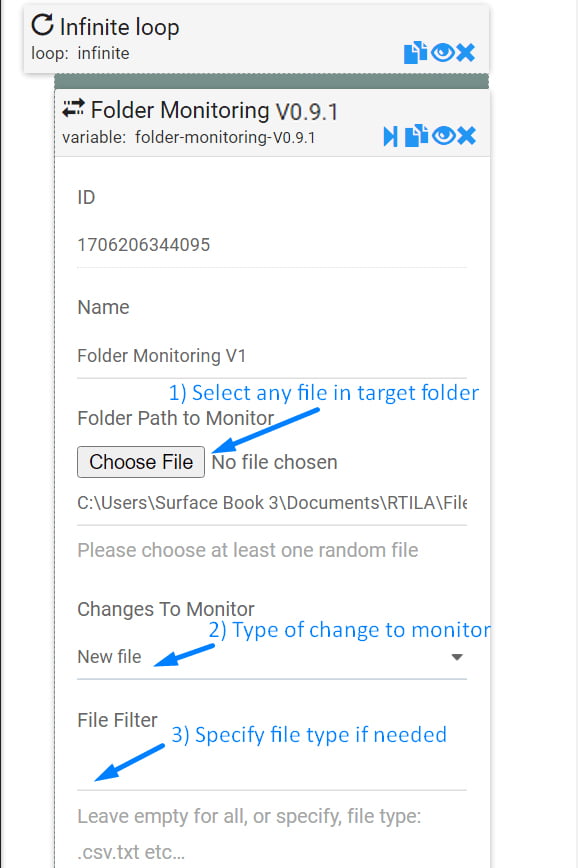Click the swap arrows icon beside Folder Monitoring

tap(73, 108)
